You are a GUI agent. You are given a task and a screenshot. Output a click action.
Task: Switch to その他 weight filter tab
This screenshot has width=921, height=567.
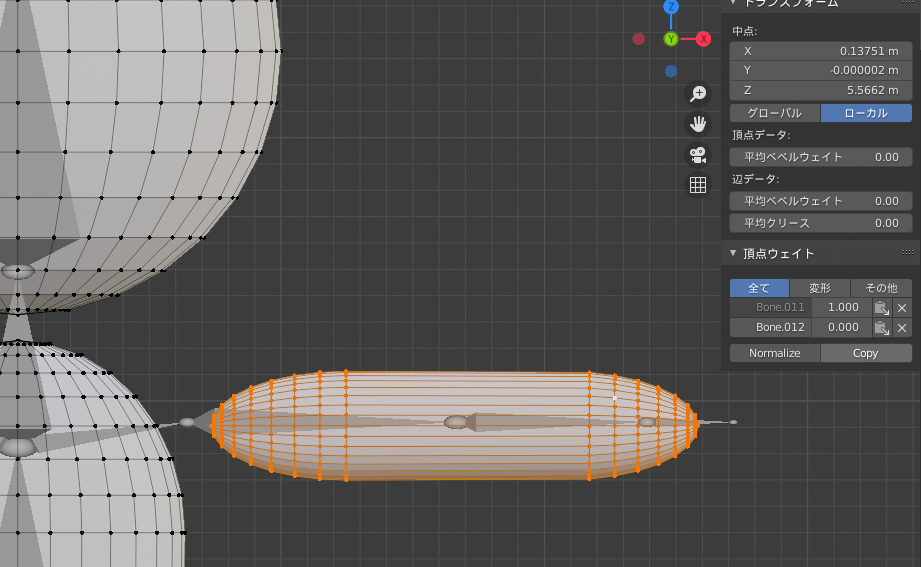click(x=881, y=288)
